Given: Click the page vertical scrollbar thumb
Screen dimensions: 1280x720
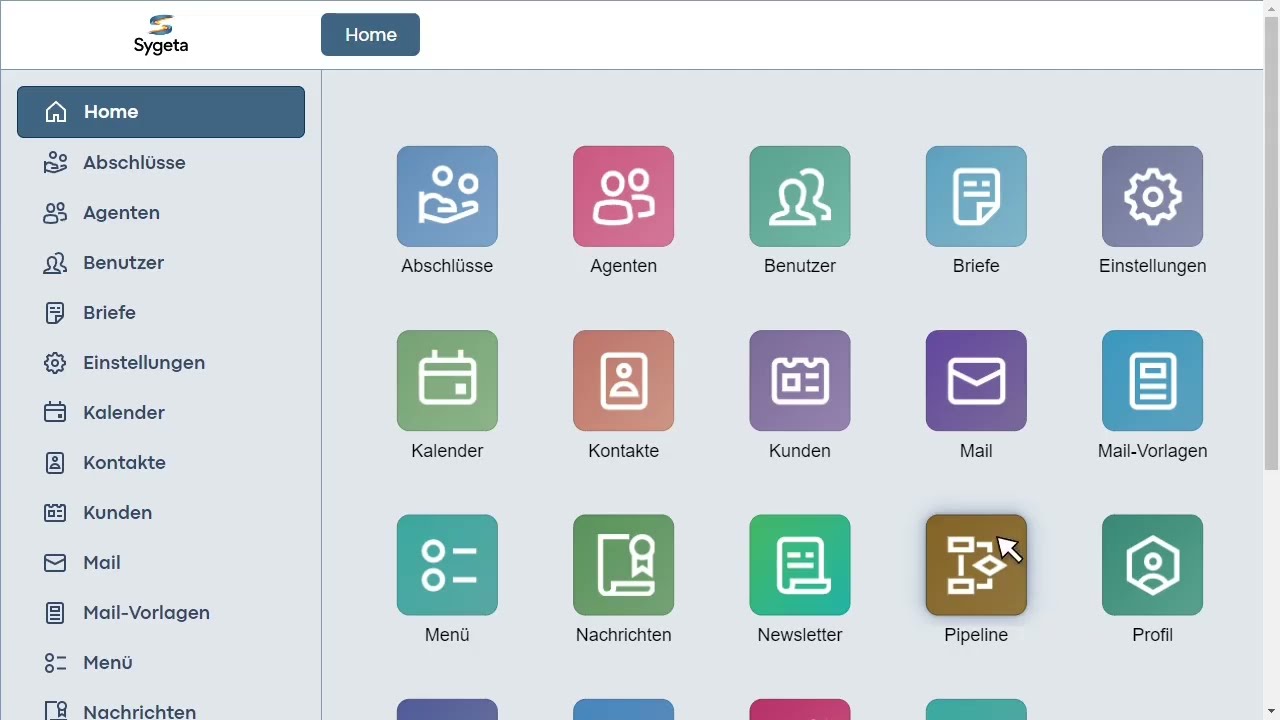Looking at the screenshot, I should [x=1271, y=243].
